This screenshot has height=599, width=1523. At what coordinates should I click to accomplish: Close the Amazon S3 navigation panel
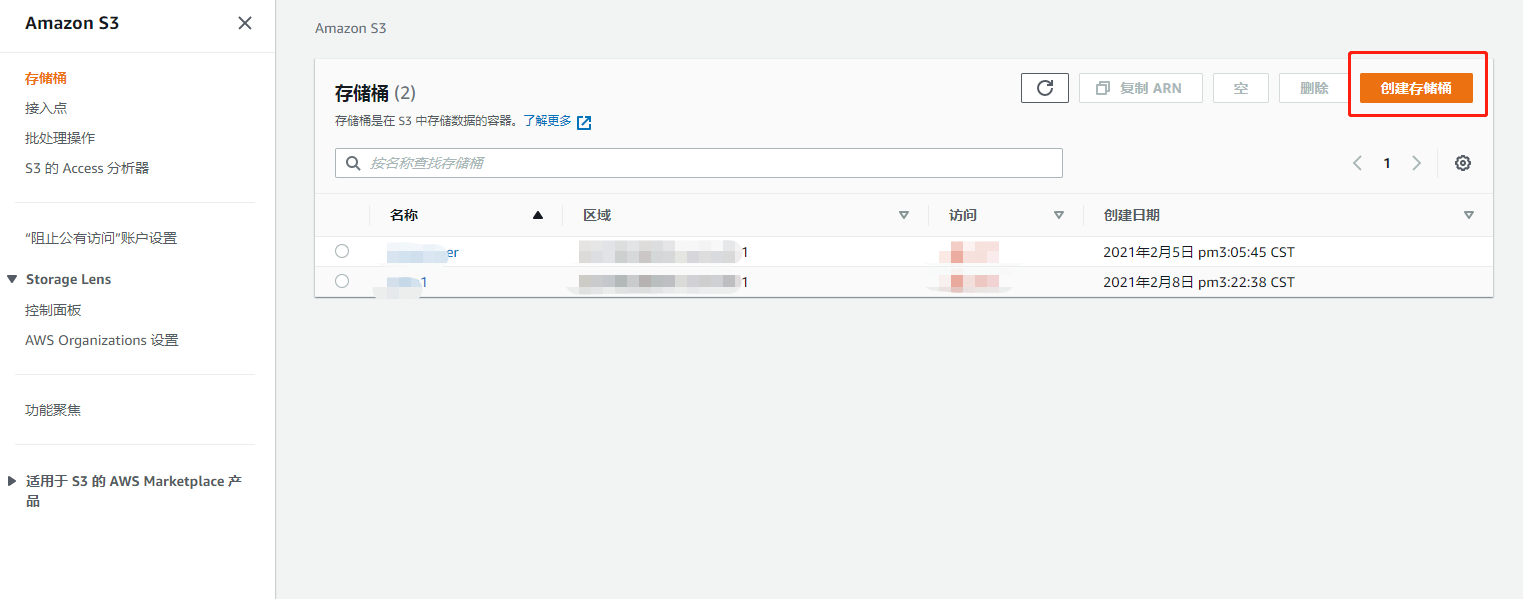tap(245, 23)
